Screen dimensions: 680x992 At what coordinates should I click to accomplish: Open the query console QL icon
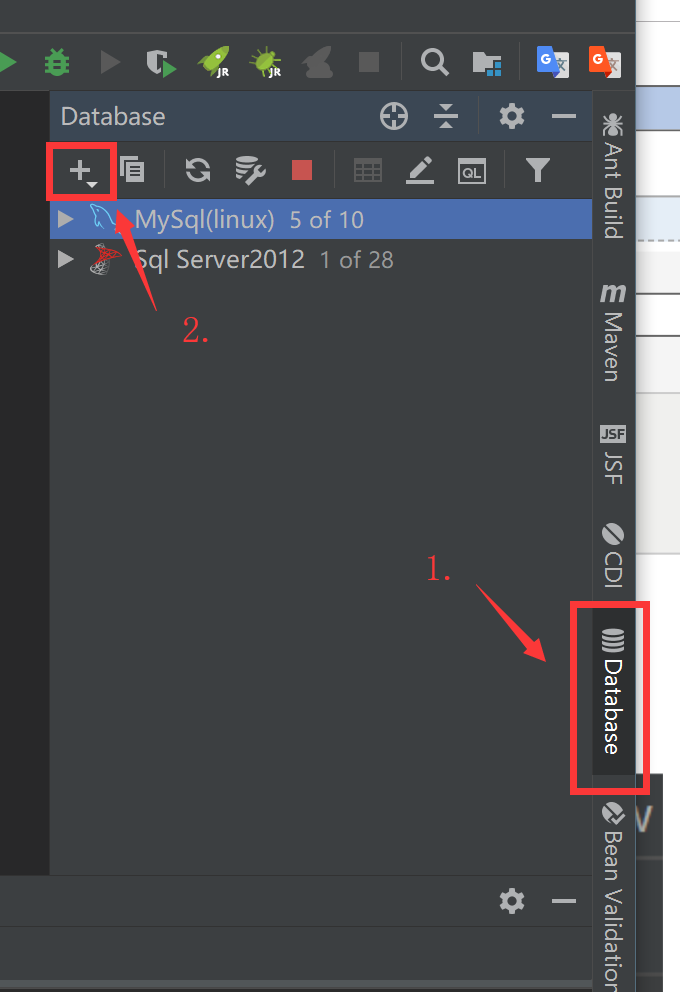point(472,171)
